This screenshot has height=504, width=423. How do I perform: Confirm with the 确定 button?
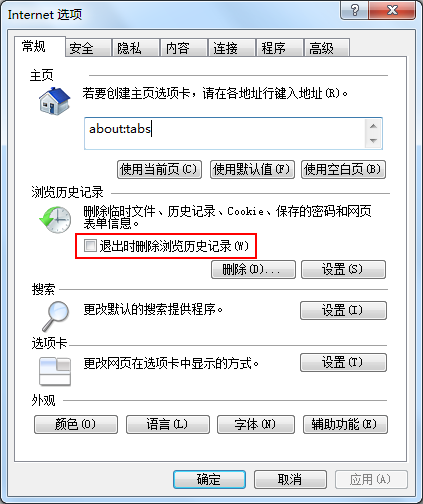209,480
